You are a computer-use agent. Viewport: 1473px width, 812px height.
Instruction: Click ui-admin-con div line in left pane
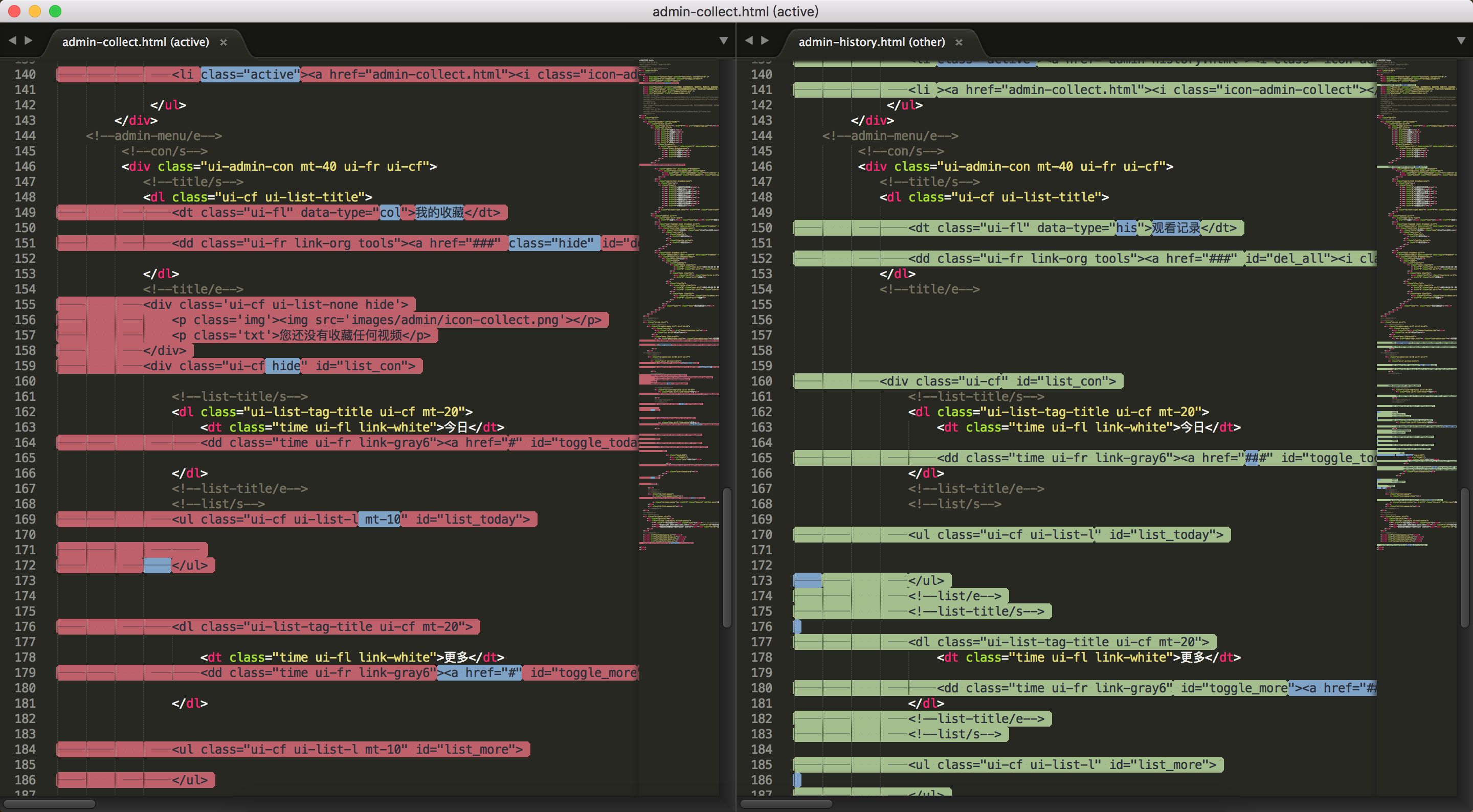(278, 167)
